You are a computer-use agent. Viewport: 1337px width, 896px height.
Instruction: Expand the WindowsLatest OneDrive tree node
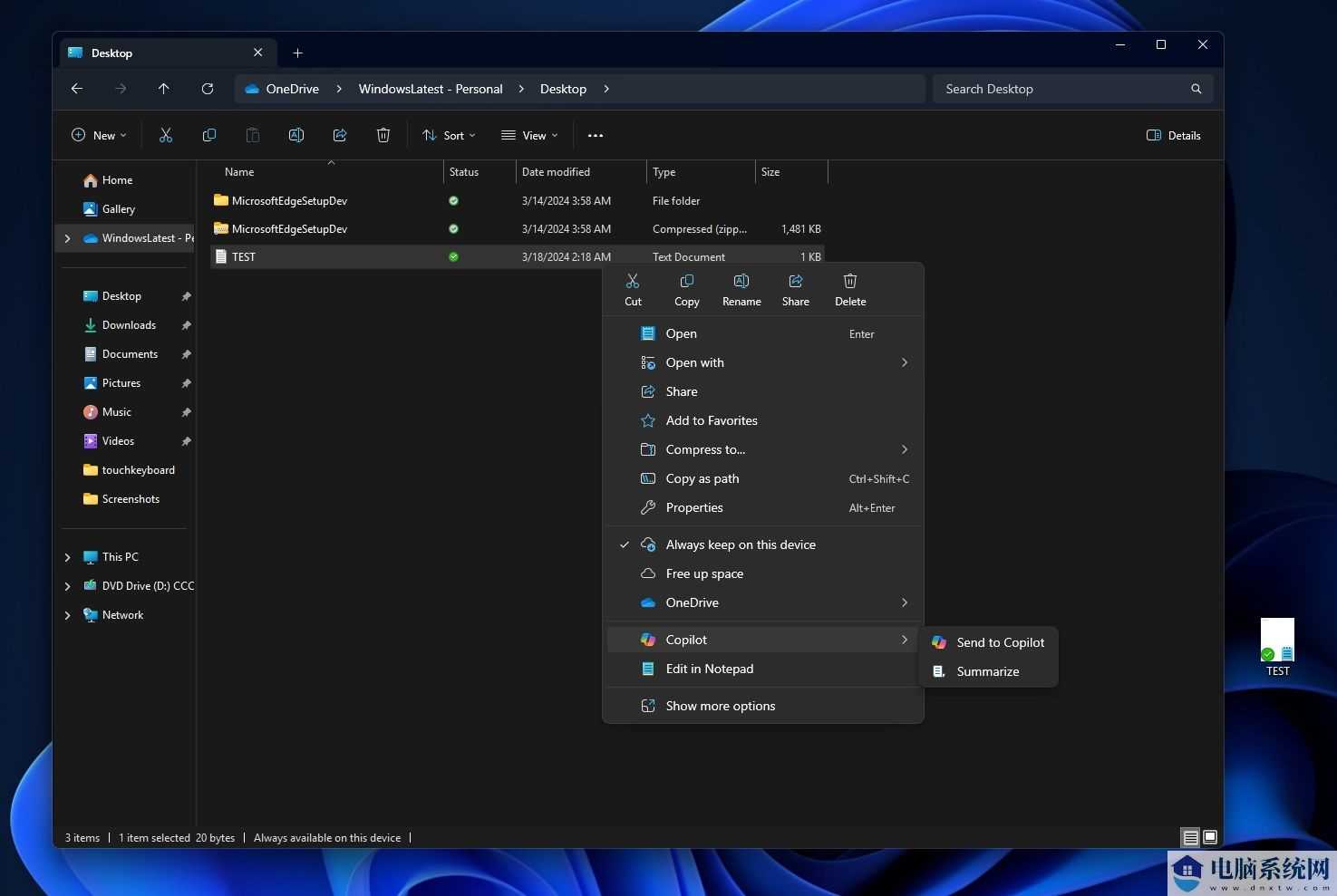(x=67, y=238)
